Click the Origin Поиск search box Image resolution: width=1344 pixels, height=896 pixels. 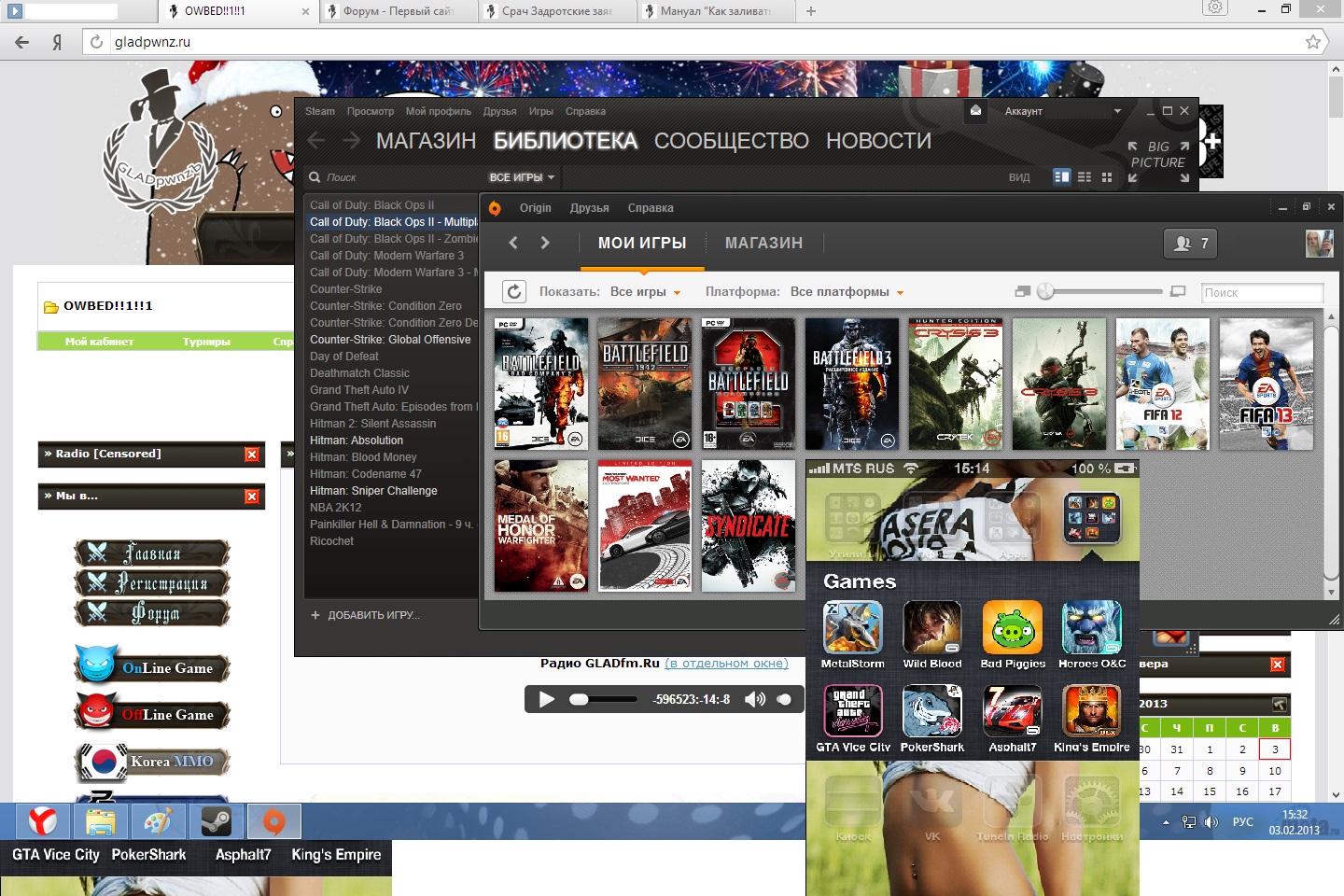(1262, 292)
